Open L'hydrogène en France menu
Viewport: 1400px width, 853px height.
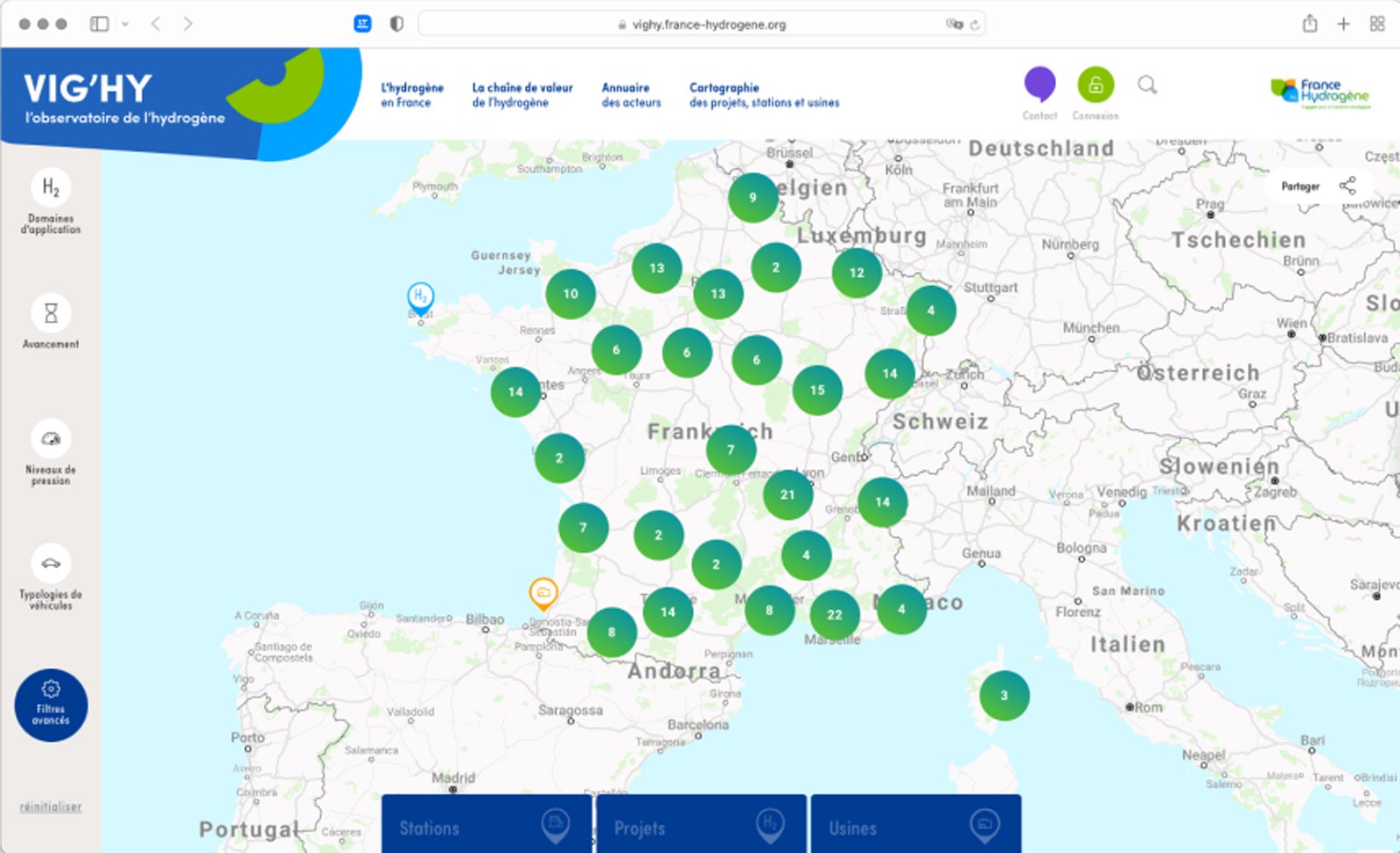tap(411, 94)
